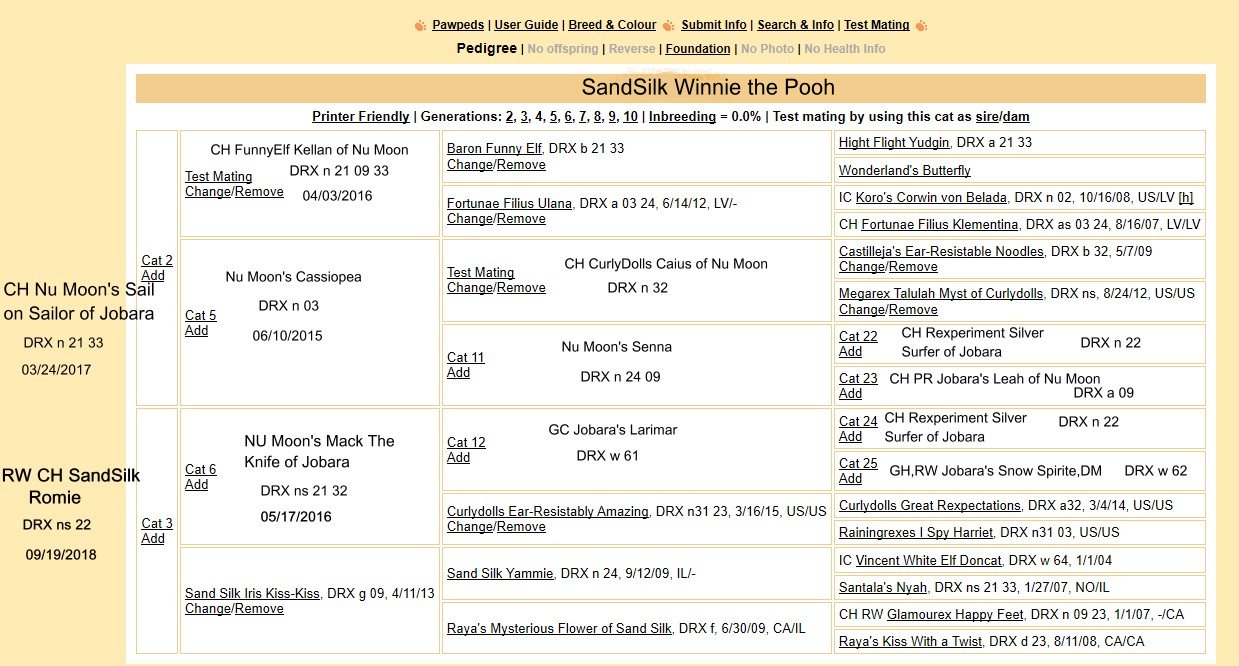Open Castilleja's Ear-Resistable Noodles pedigree
This screenshot has width=1239, height=666.
pyautogui.click(x=941, y=251)
